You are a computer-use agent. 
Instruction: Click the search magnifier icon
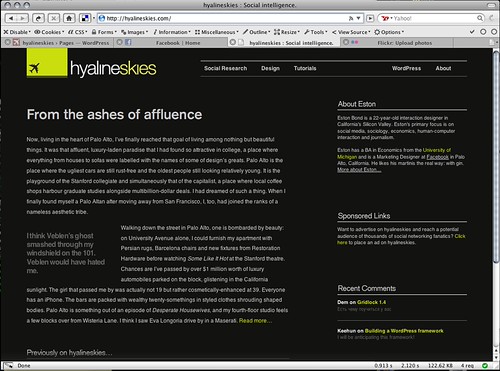click(x=480, y=18)
